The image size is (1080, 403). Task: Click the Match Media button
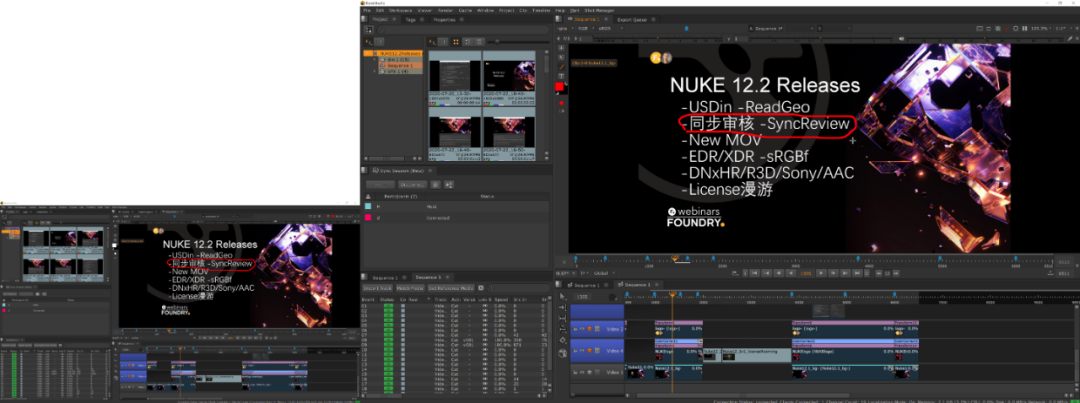(x=411, y=288)
